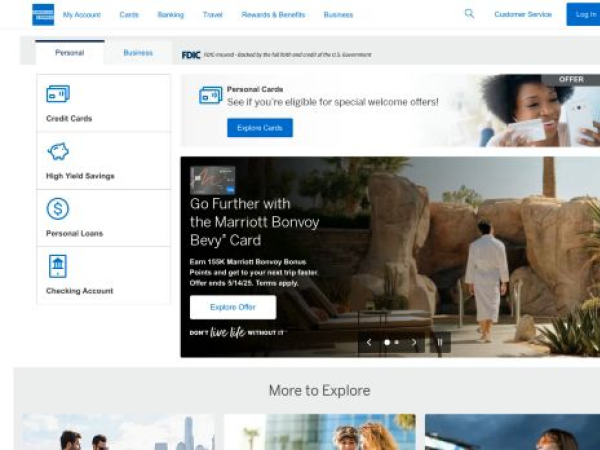Click the 'See if you're eligible' banner text
This screenshot has width=600, height=450.
tap(333, 102)
